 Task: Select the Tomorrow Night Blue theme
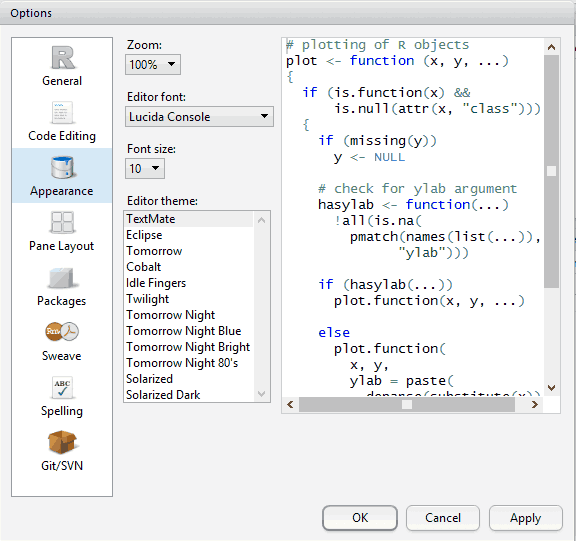pyautogui.click(x=189, y=331)
